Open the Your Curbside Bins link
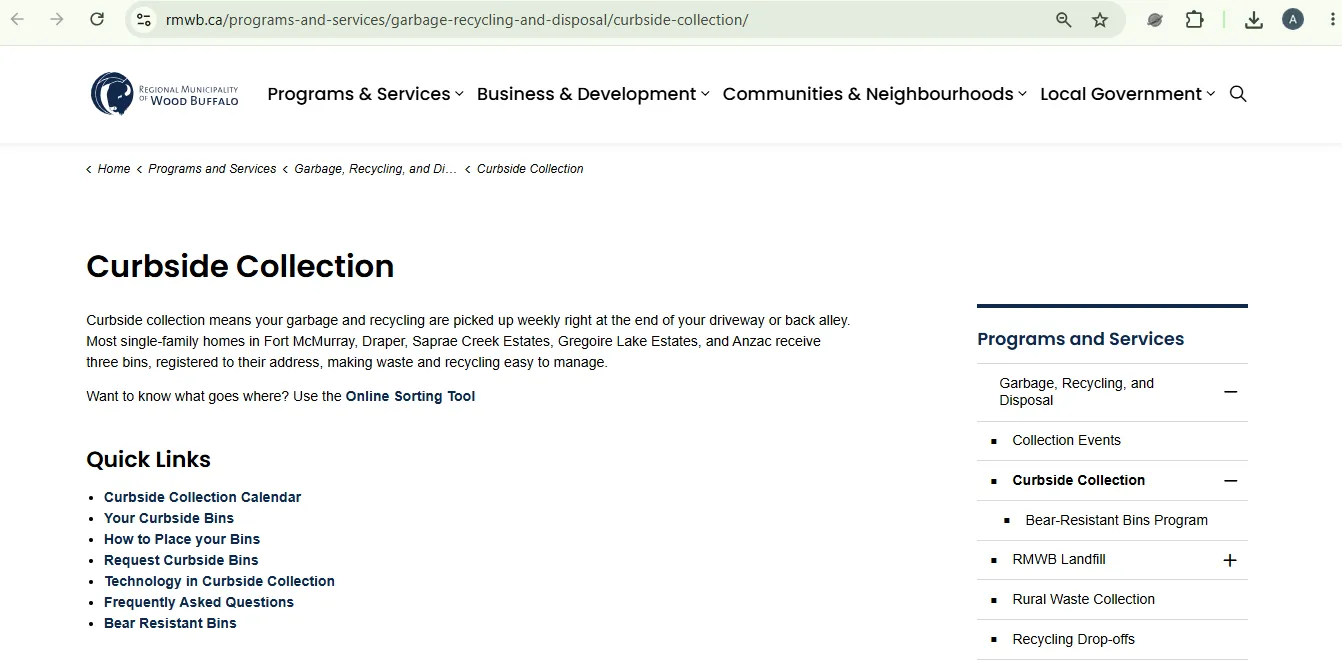 coord(169,518)
